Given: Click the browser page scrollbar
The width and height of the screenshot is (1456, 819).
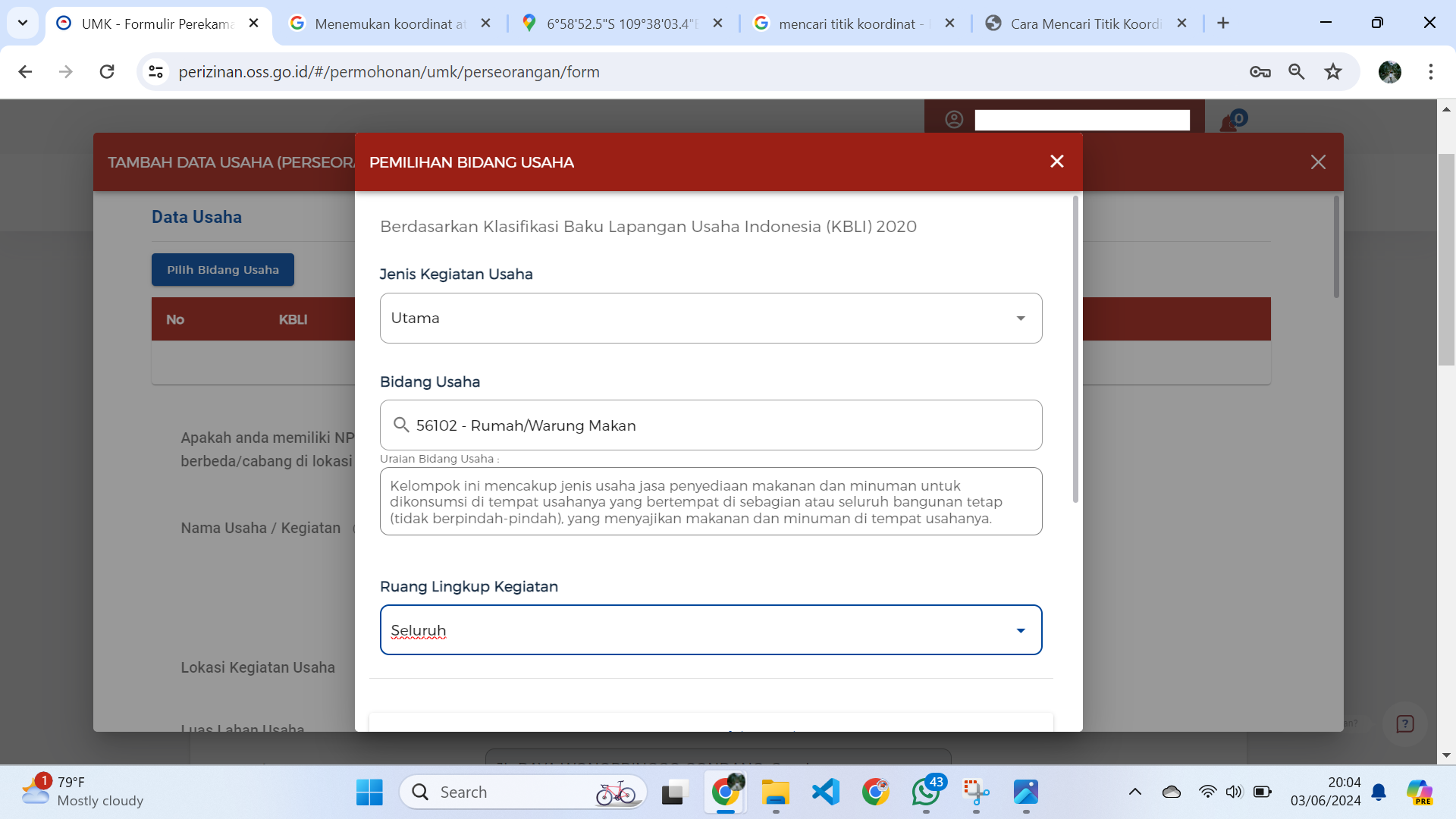Looking at the screenshot, I should 1446,259.
